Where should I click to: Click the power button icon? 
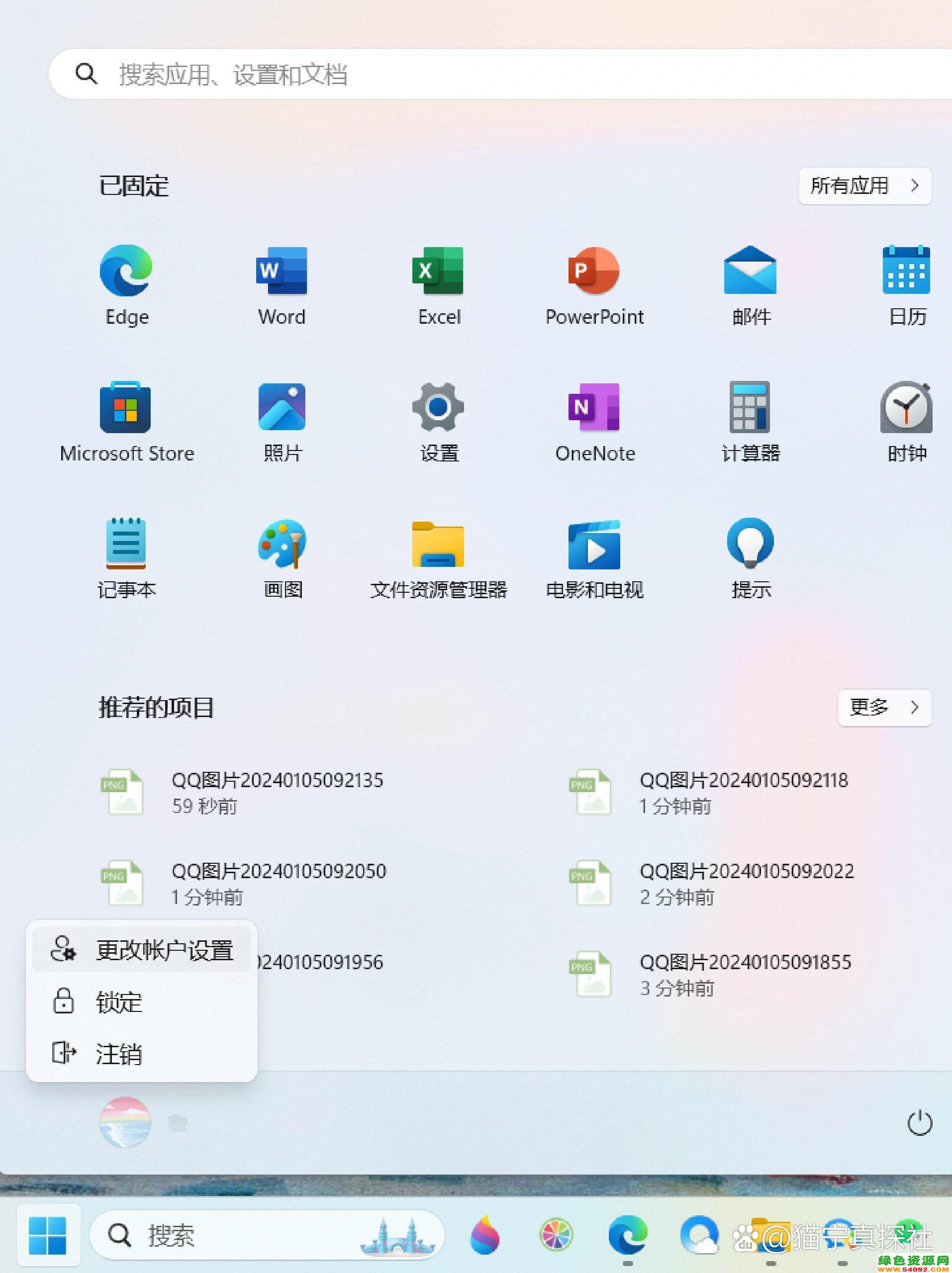click(x=919, y=1123)
